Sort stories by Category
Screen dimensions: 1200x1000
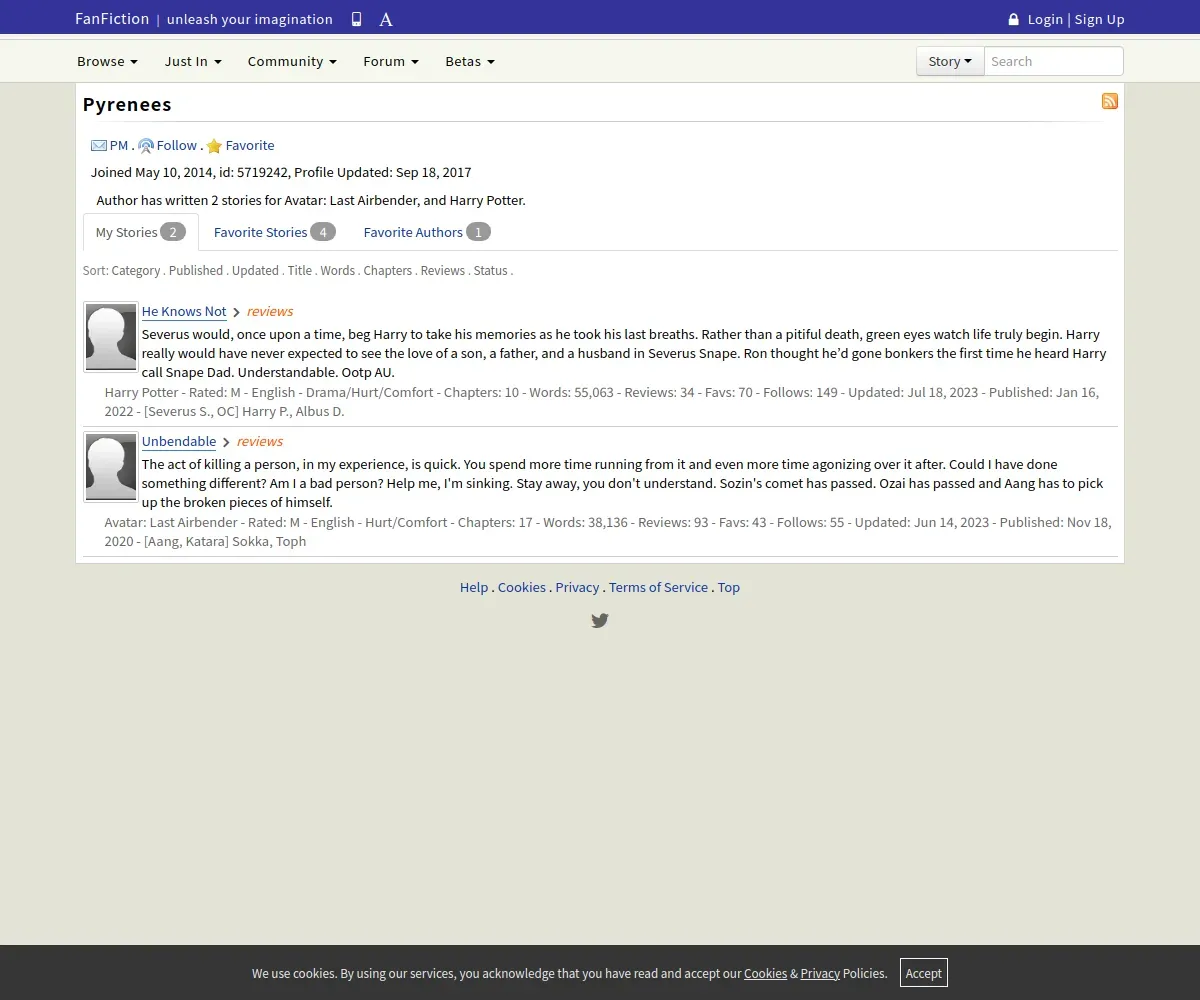pos(136,271)
